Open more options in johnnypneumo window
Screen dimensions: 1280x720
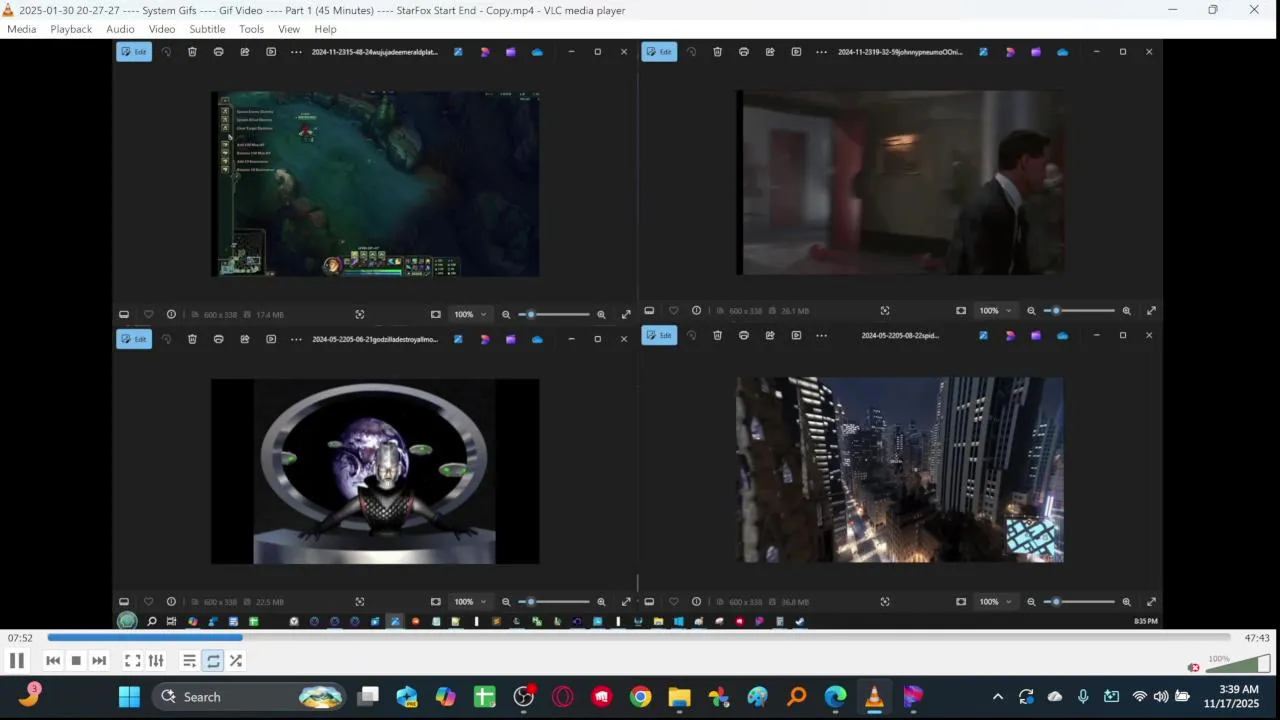(822, 52)
